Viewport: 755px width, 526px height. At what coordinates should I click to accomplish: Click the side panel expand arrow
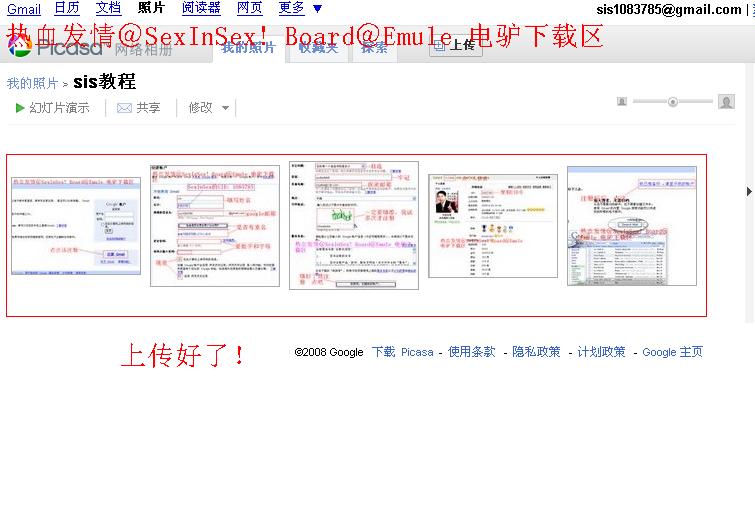[749, 191]
